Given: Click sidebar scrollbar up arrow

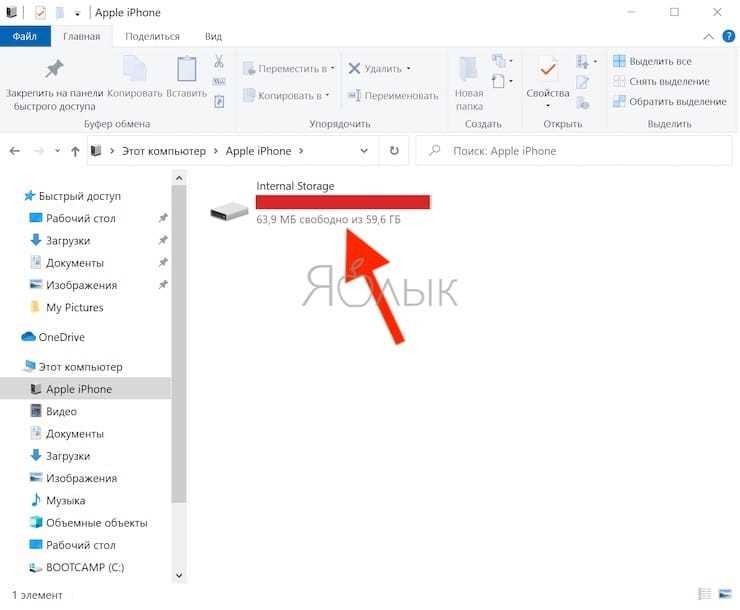Looking at the screenshot, I should [x=179, y=178].
